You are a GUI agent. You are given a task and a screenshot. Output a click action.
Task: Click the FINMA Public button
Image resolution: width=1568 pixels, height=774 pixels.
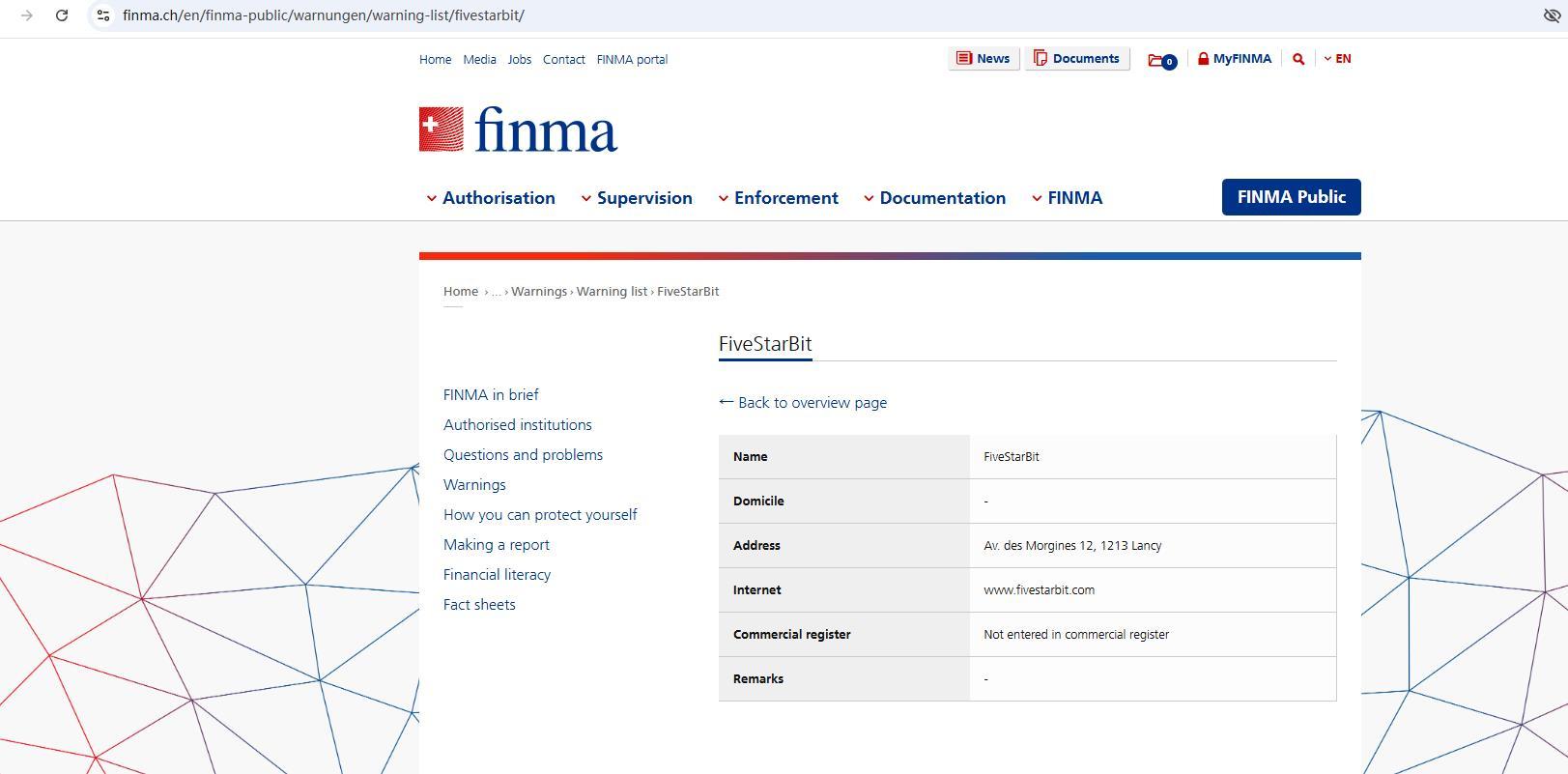1291,197
